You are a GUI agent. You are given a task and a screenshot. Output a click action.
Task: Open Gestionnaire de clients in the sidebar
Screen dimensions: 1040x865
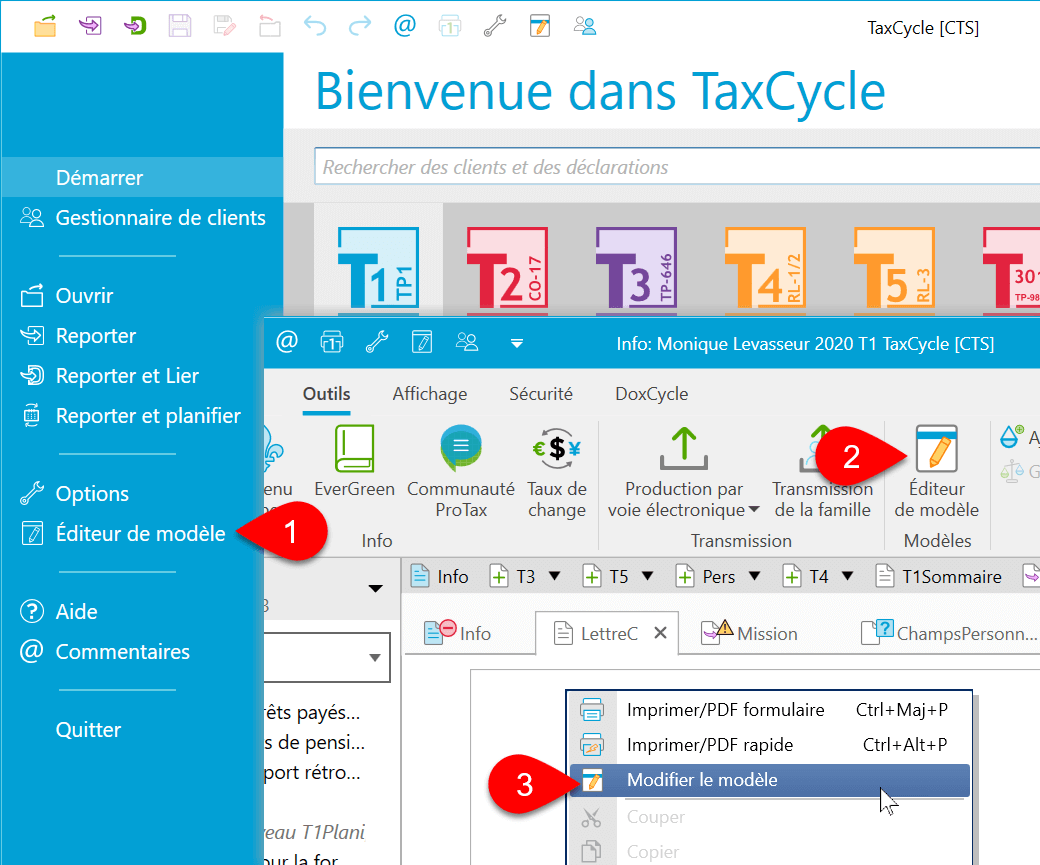142,218
